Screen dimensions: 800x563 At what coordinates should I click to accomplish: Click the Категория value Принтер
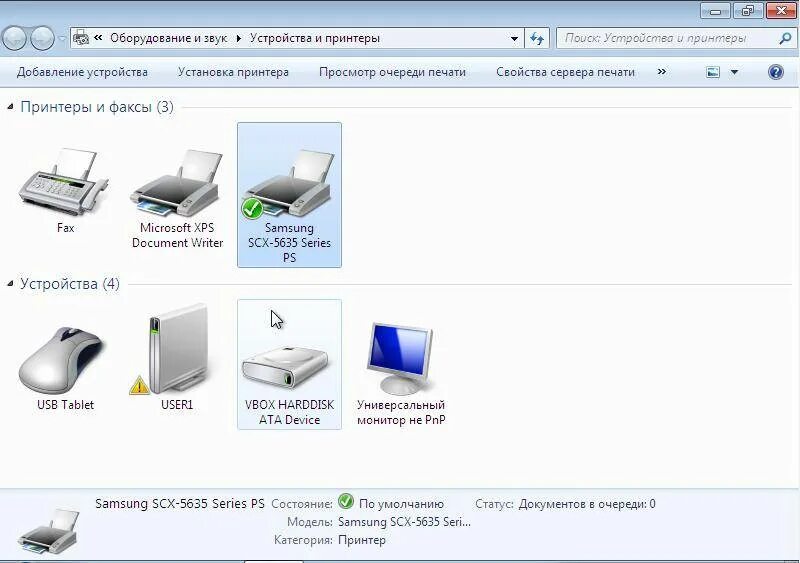(x=362, y=540)
